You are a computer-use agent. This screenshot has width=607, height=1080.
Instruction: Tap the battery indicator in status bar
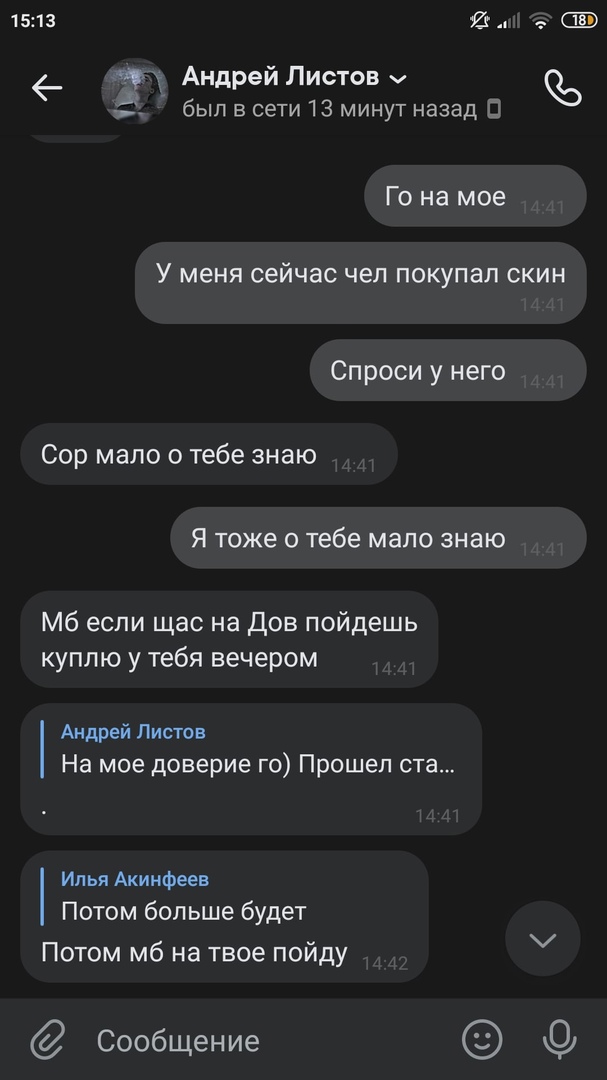pos(579,21)
